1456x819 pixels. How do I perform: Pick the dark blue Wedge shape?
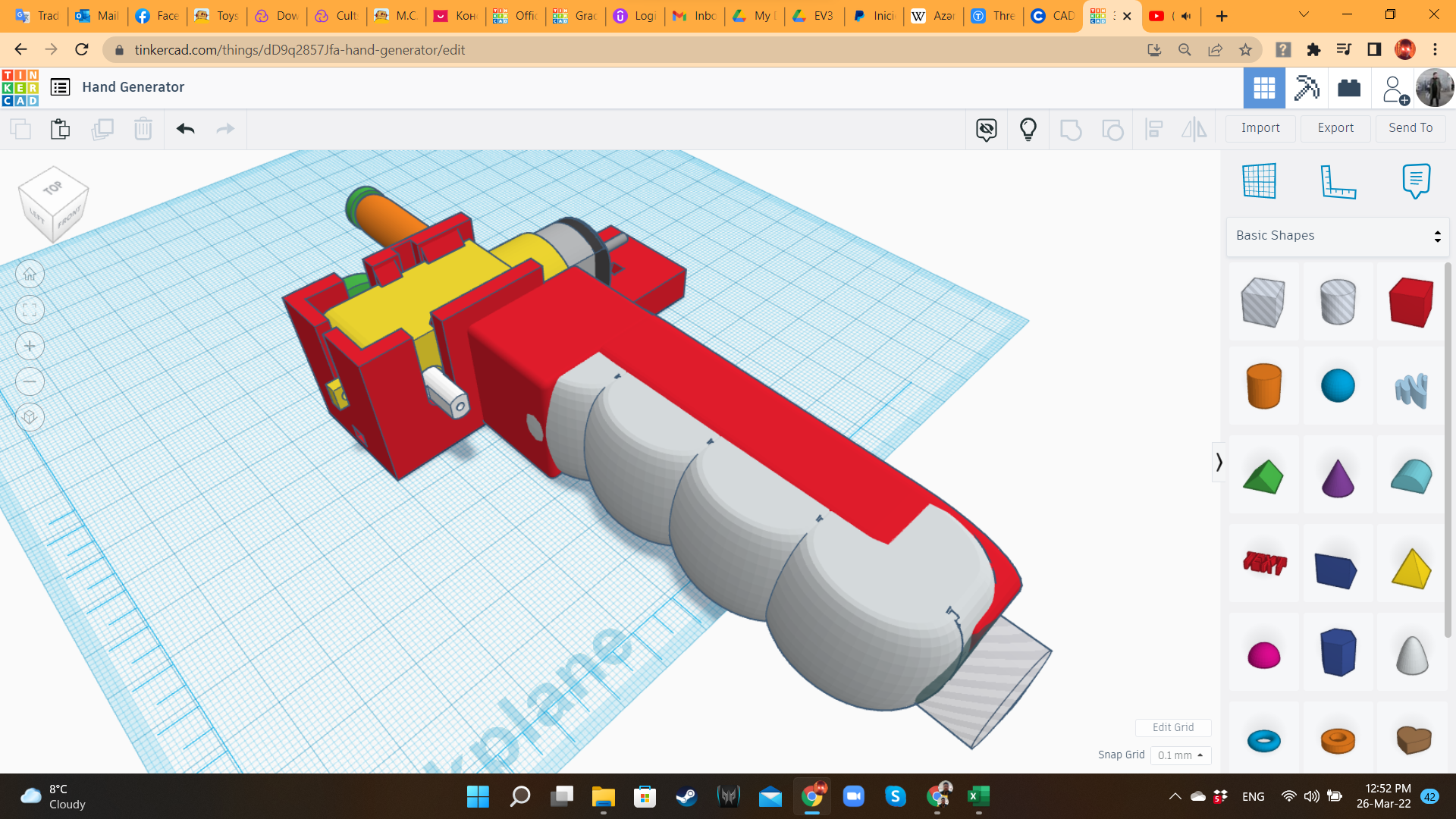click(x=1338, y=570)
